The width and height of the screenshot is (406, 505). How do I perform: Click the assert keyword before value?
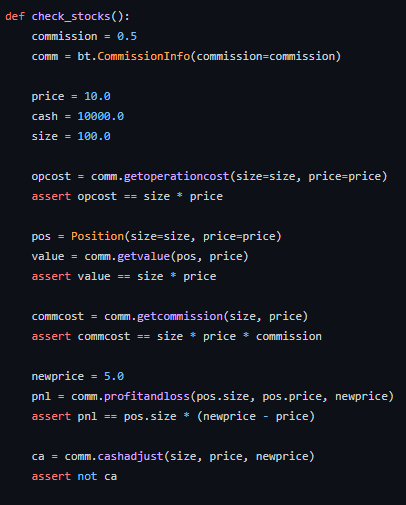51,276
